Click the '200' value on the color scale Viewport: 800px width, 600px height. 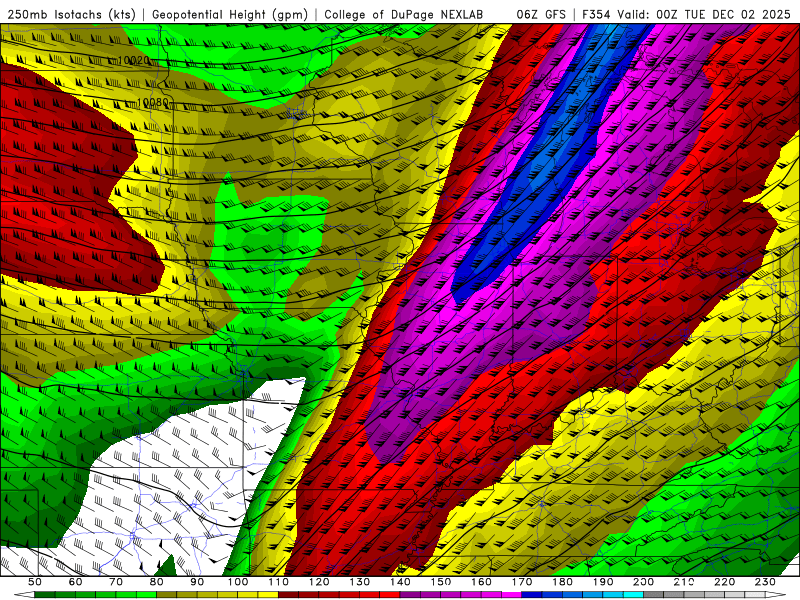point(643,582)
